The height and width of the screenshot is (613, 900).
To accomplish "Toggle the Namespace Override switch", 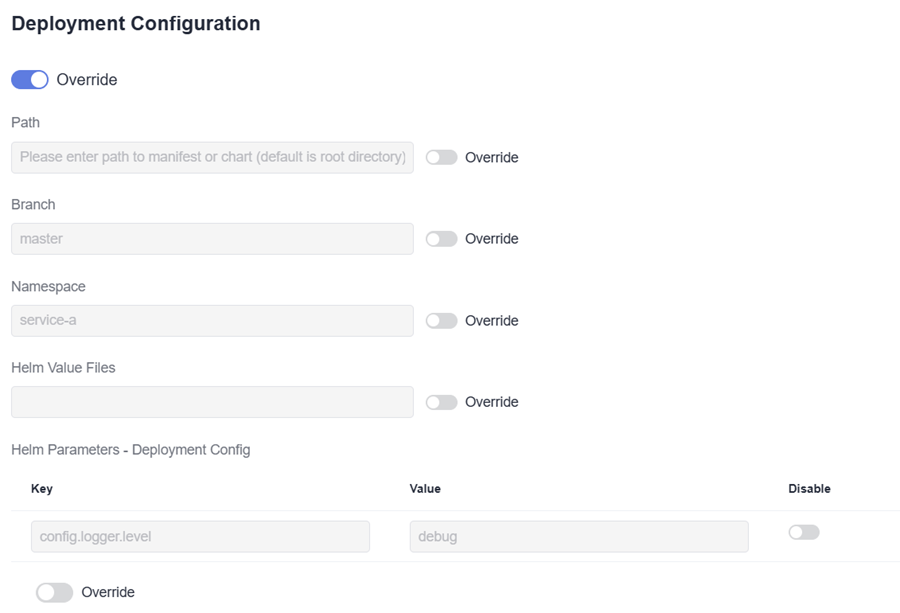I will coord(441,321).
